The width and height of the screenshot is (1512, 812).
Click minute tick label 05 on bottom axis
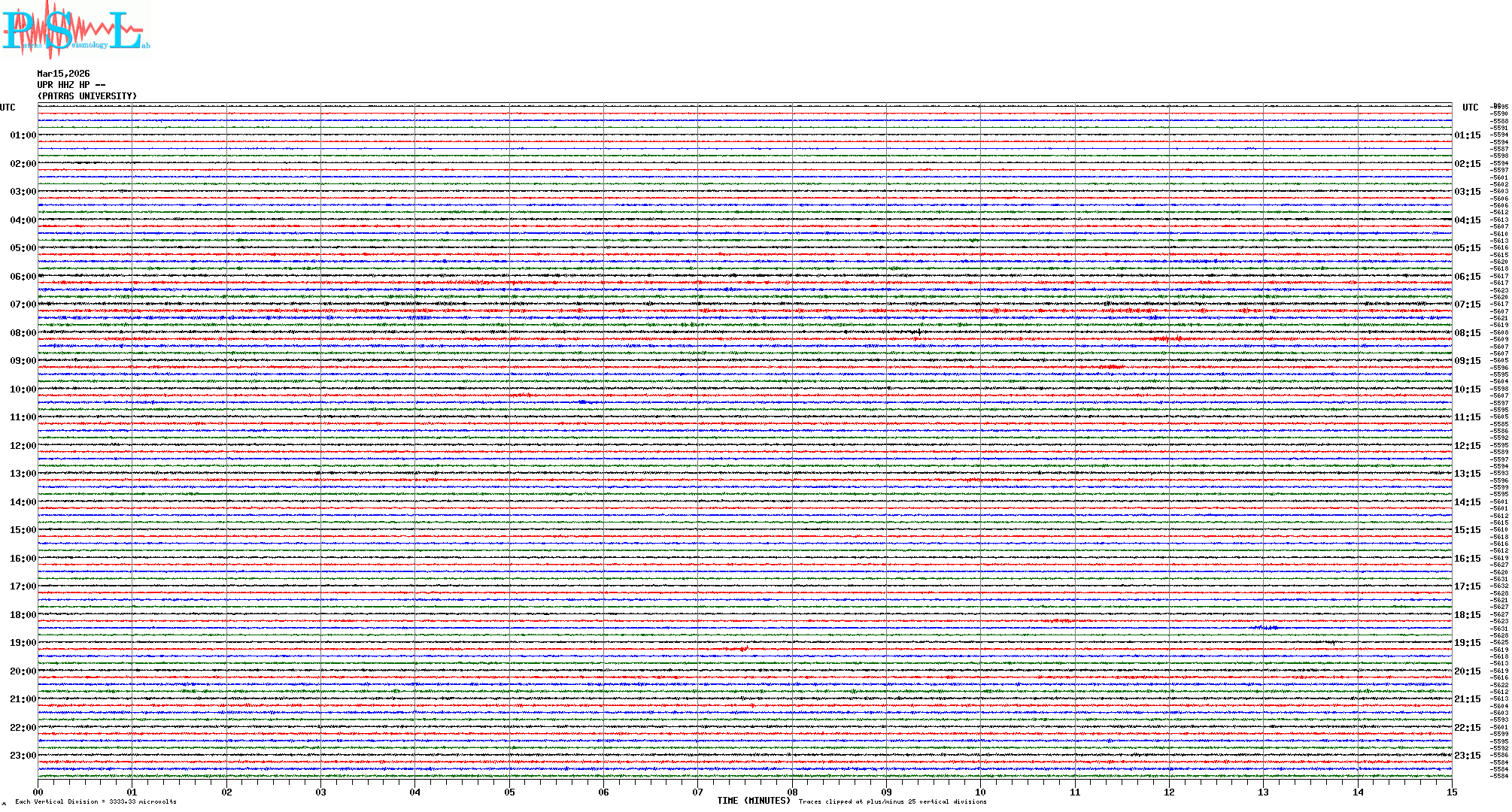point(509,792)
